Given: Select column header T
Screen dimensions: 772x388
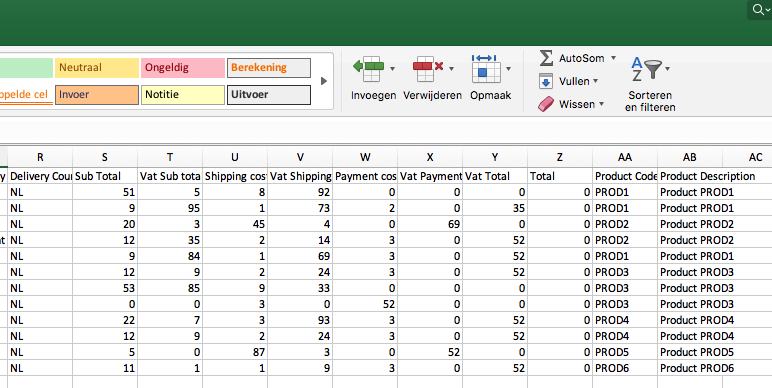Looking at the screenshot, I should point(170,158).
